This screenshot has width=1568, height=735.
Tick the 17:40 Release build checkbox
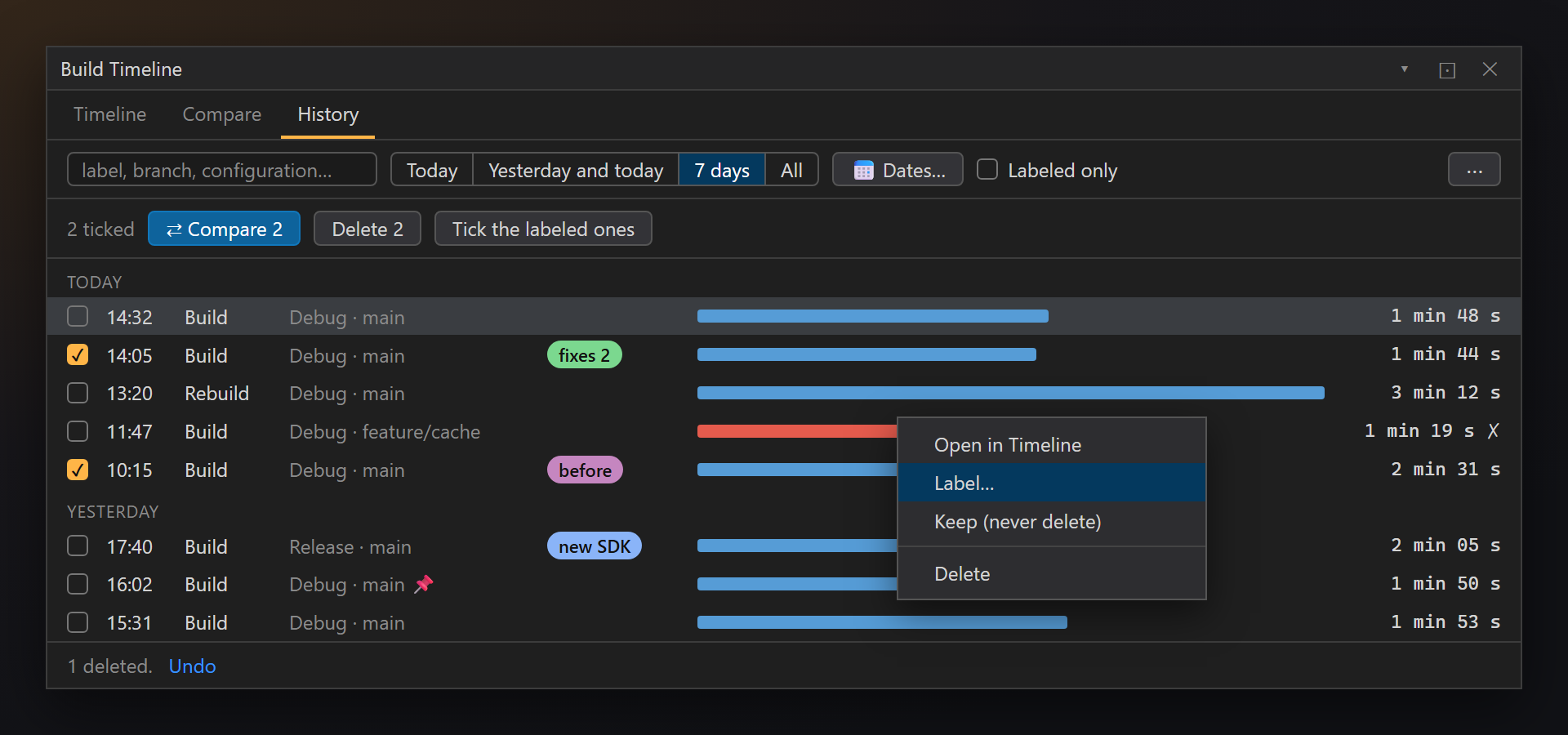coord(78,546)
